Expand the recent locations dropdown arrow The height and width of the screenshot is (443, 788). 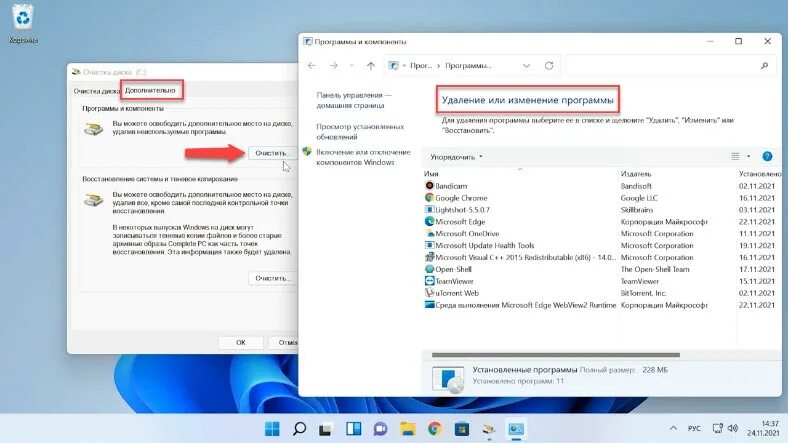[x=351, y=66]
